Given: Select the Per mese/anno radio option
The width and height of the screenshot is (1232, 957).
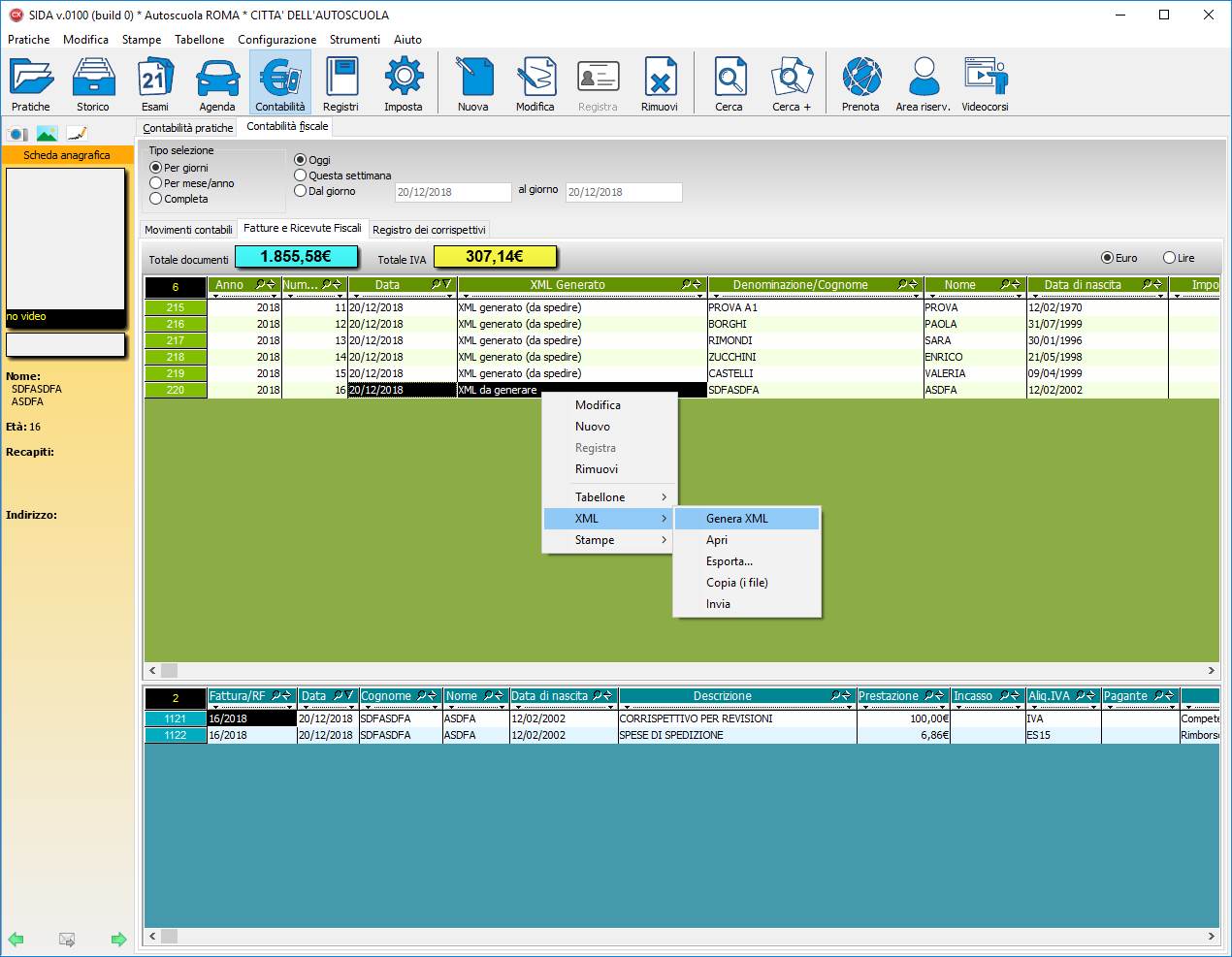Looking at the screenshot, I should tap(156, 183).
